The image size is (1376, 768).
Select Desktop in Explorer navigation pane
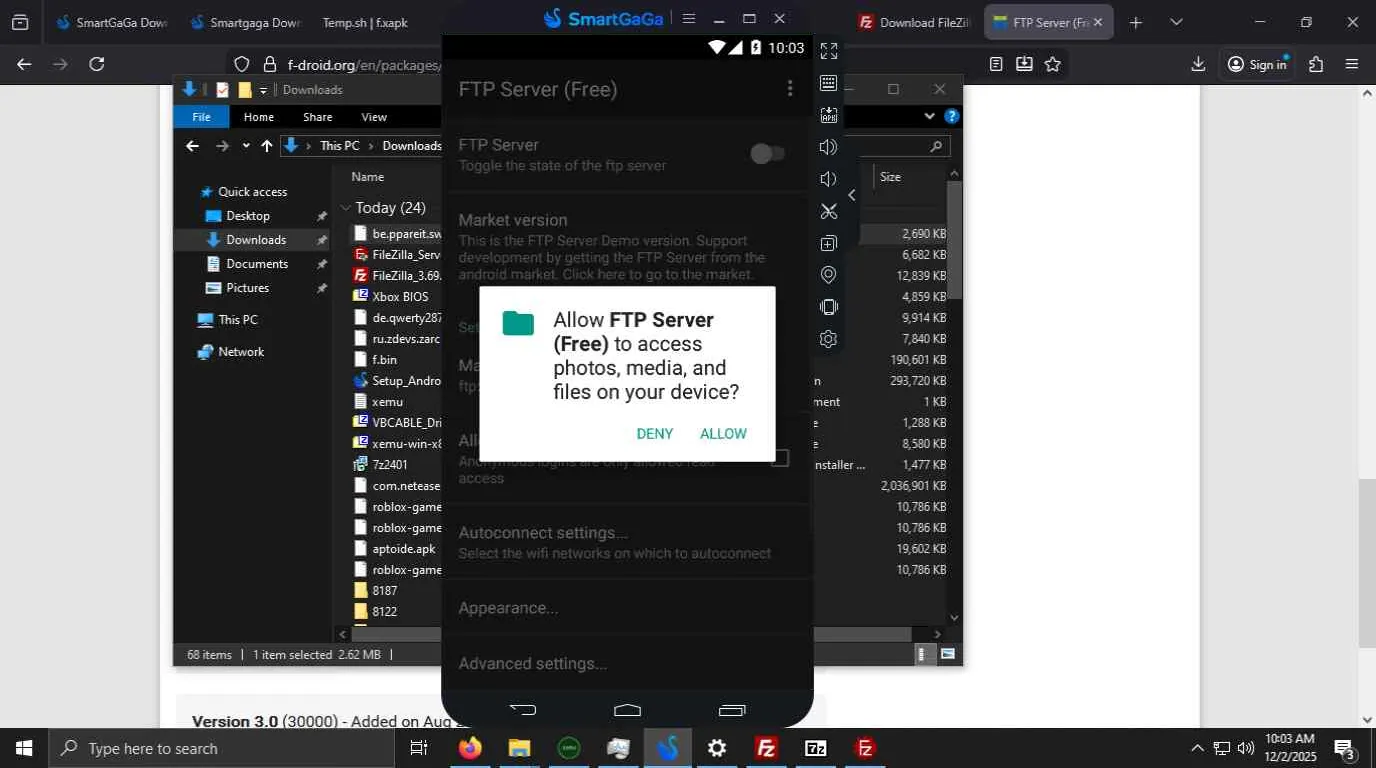click(x=248, y=216)
